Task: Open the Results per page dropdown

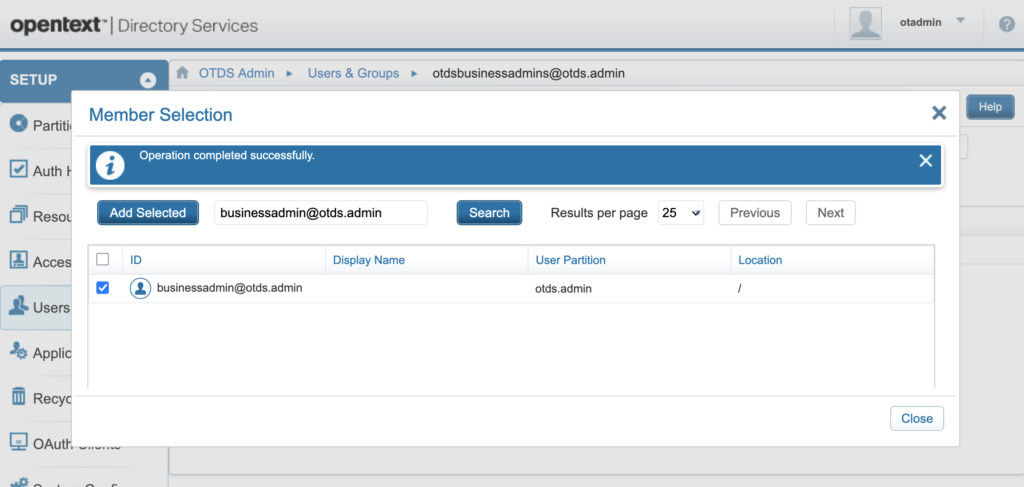Action: [681, 213]
